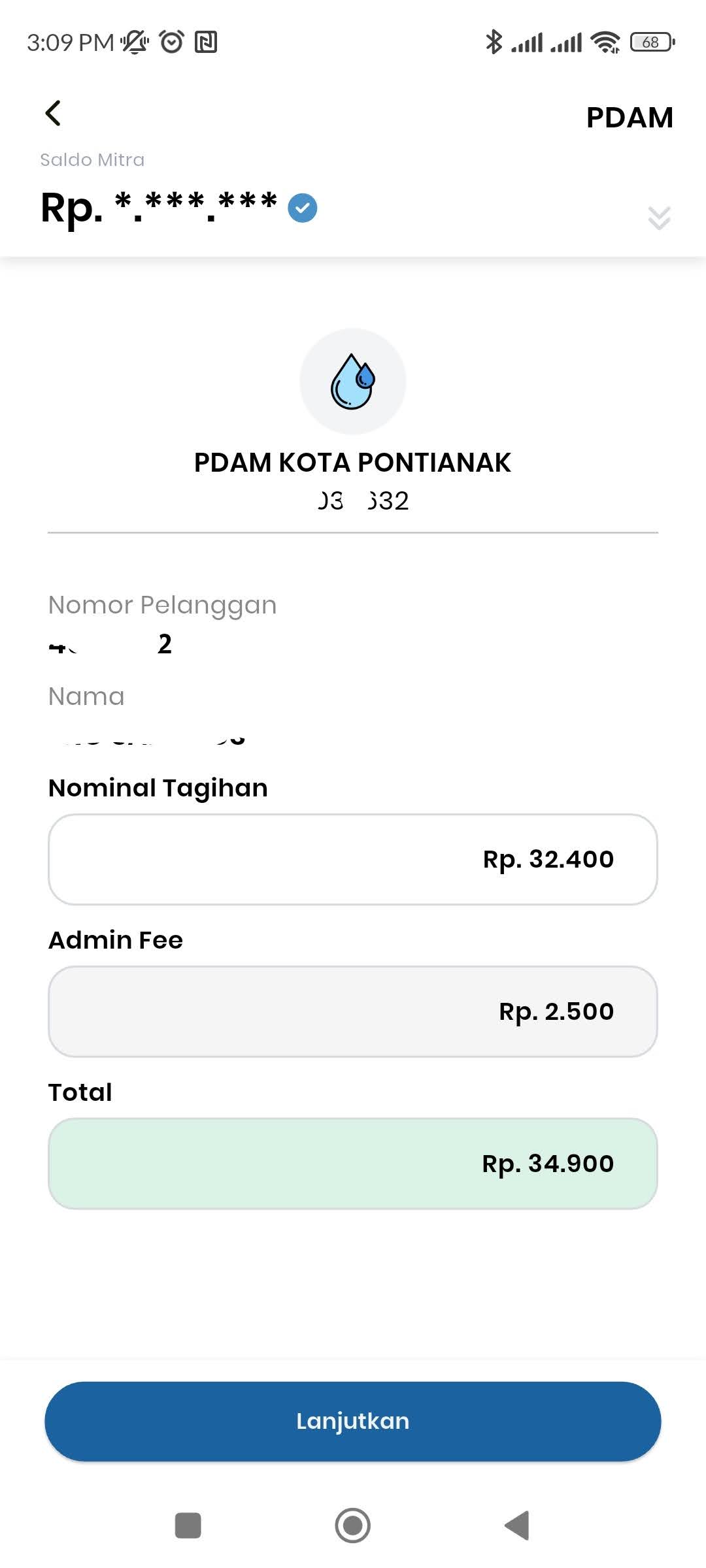
Task: Reveal the hidden Rp. balance amount
Action: pyautogui.click(x=159, y=208)
